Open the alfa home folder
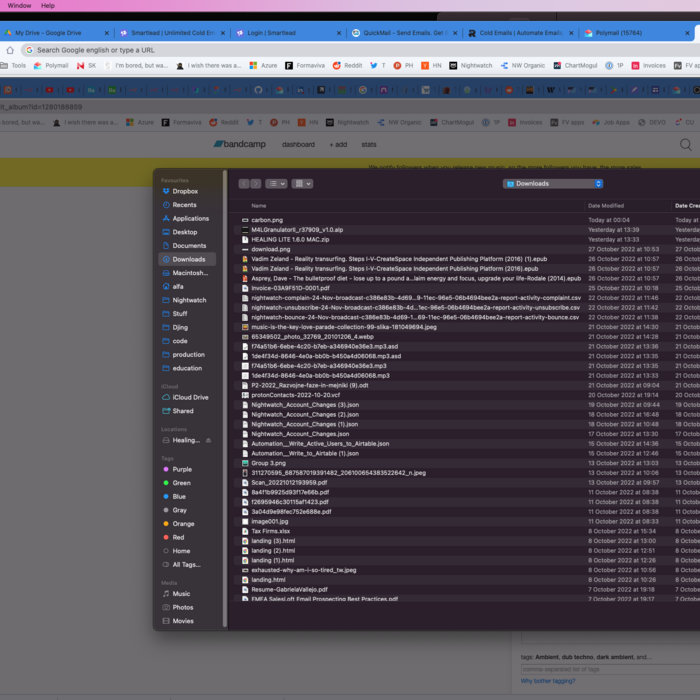This screenshot has width=700, height=700. [178, 287]
